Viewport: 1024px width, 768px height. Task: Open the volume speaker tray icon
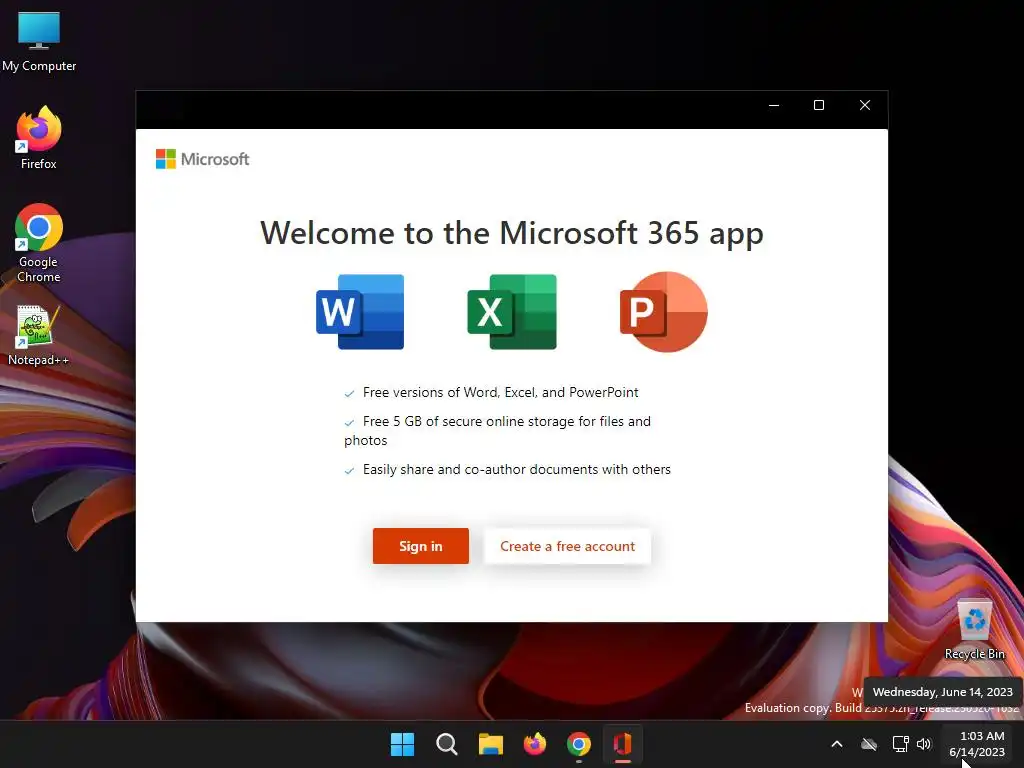click(x=924, y=744)
